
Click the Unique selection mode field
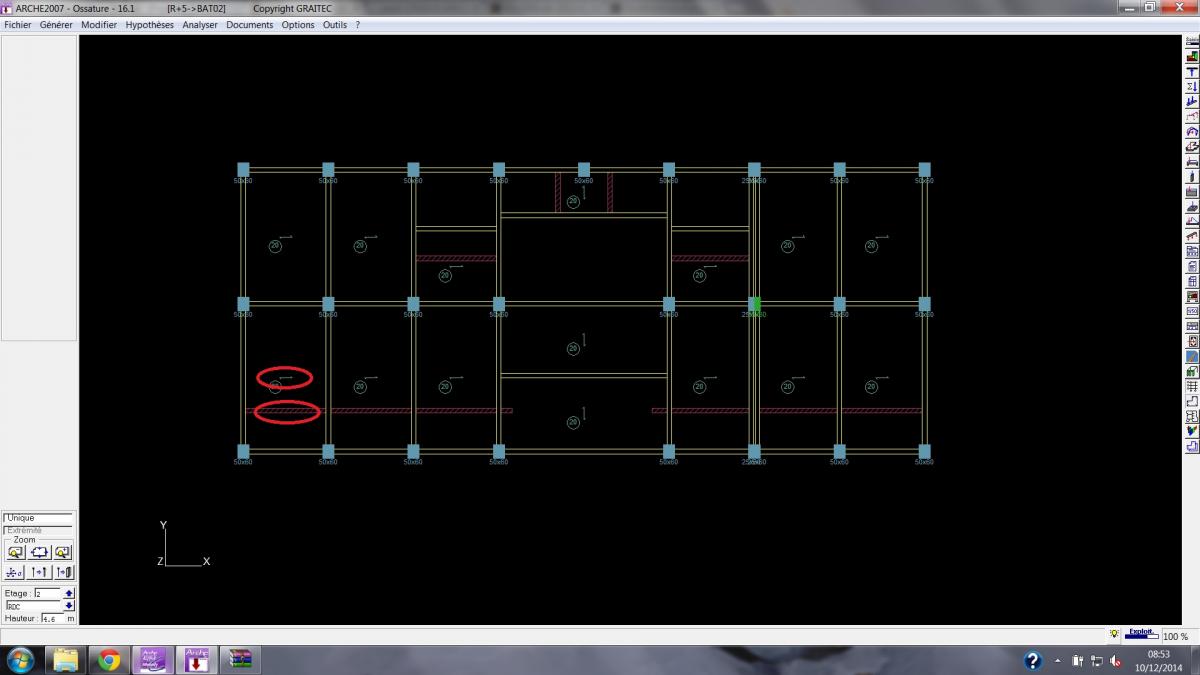[x=38, y=518]
